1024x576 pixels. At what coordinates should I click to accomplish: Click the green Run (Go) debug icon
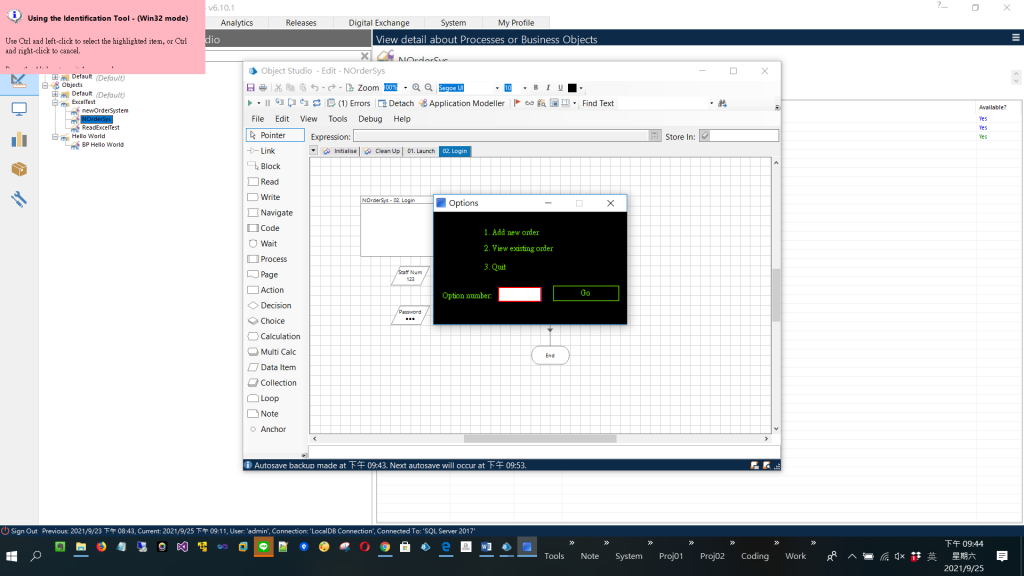pos(249,103)
